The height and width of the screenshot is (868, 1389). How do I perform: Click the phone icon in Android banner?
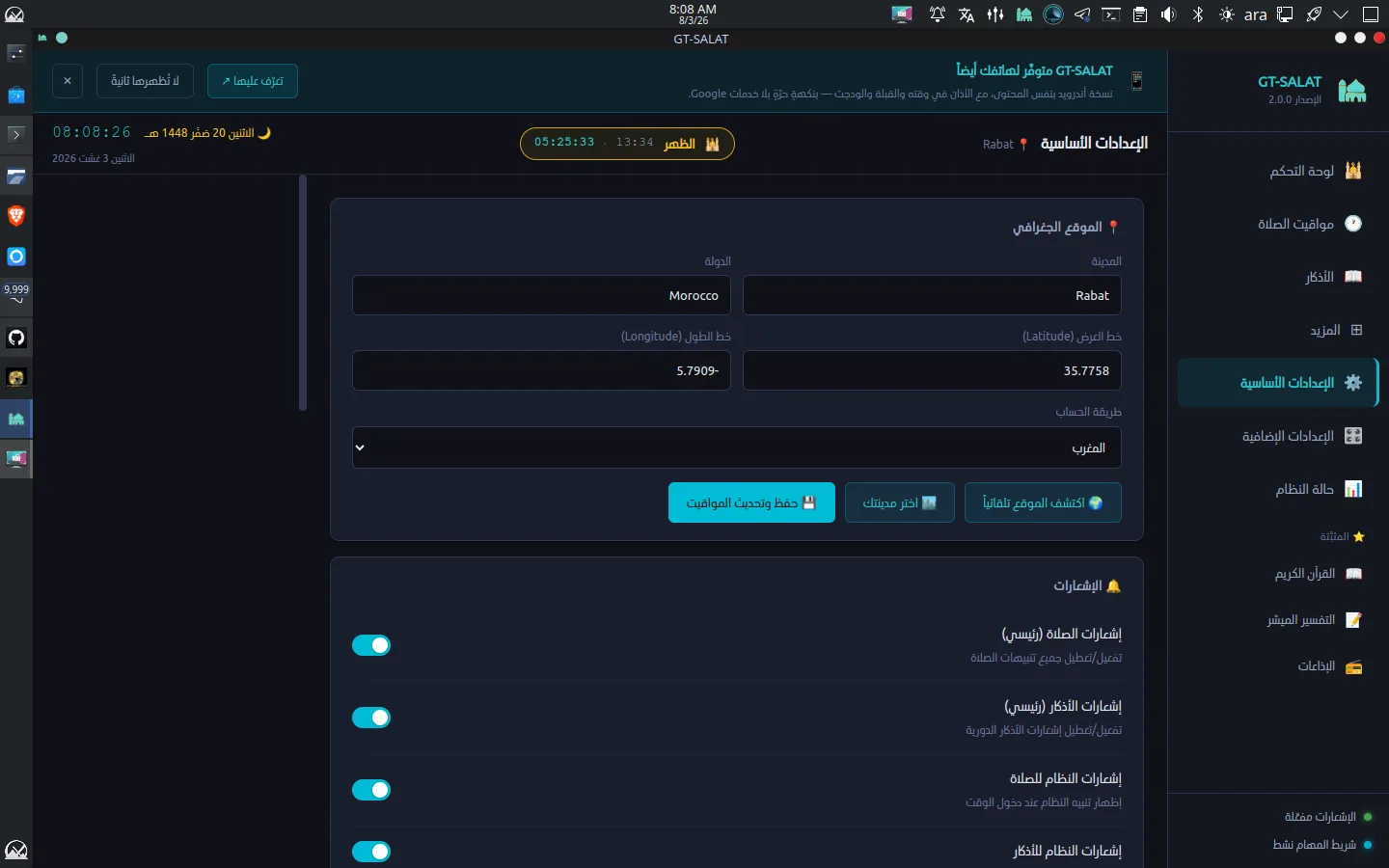[1137, 81]
